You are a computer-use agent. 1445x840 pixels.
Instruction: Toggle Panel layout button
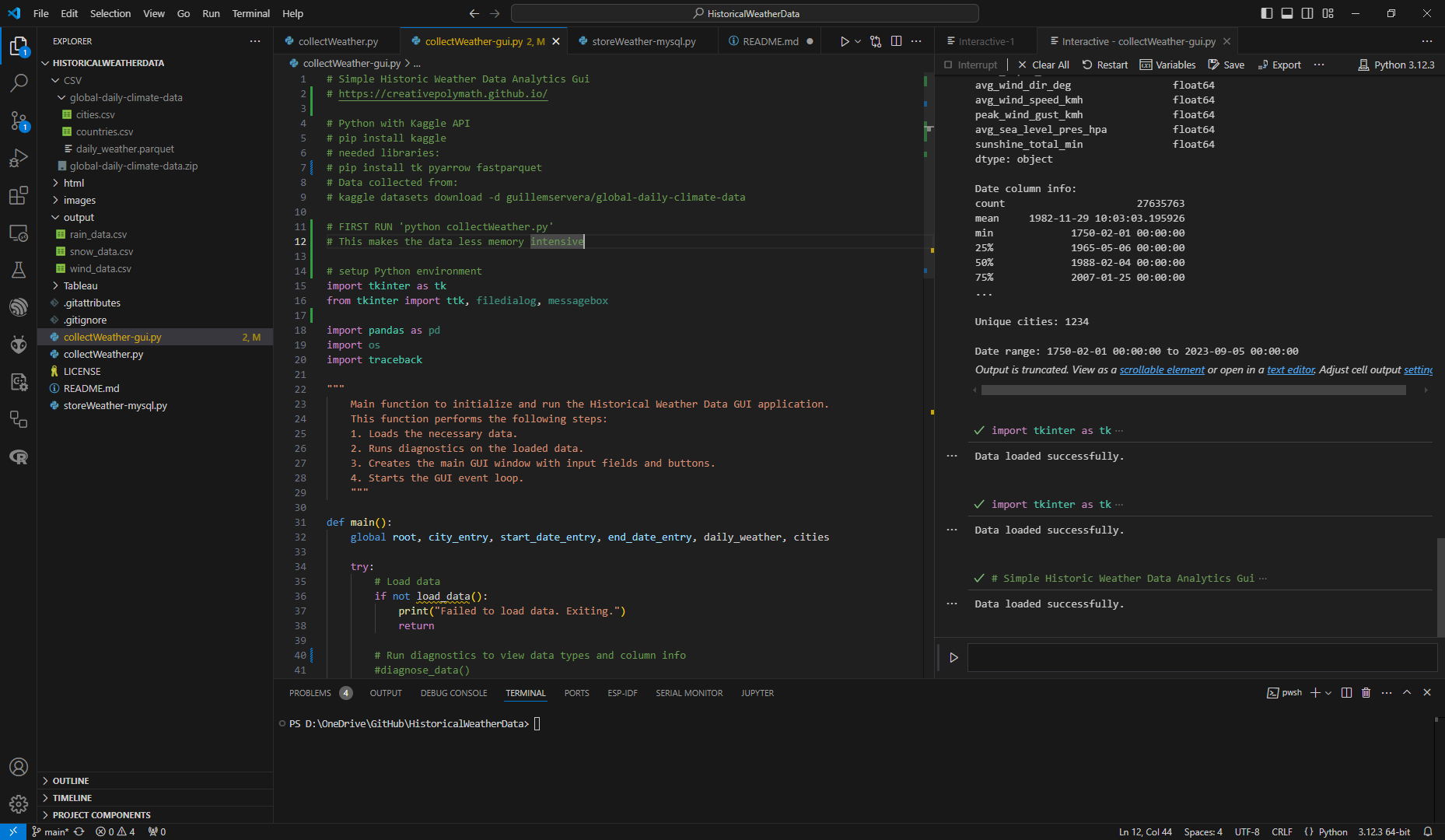coord(1287,13)
